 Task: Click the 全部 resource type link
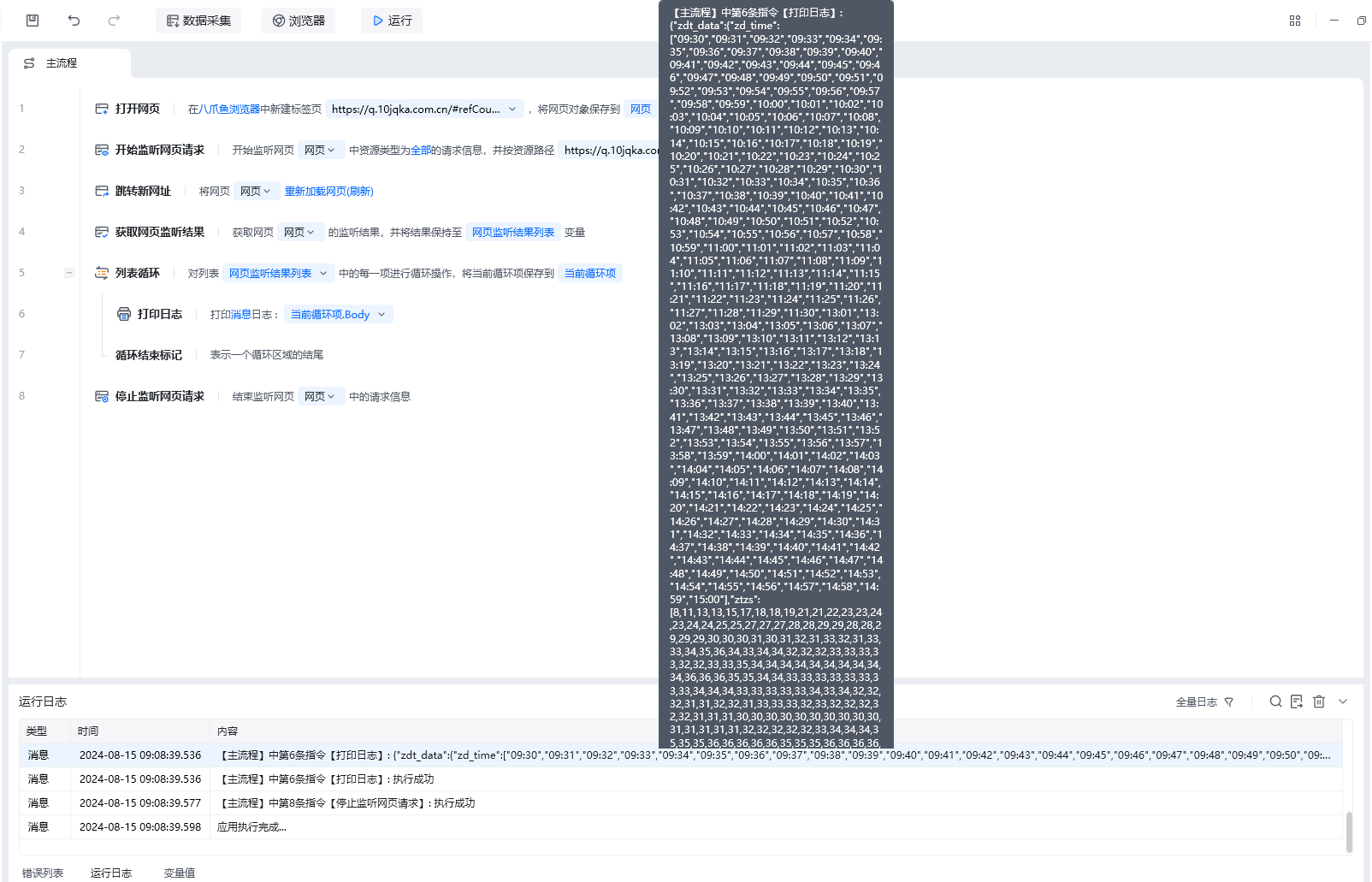421,150
